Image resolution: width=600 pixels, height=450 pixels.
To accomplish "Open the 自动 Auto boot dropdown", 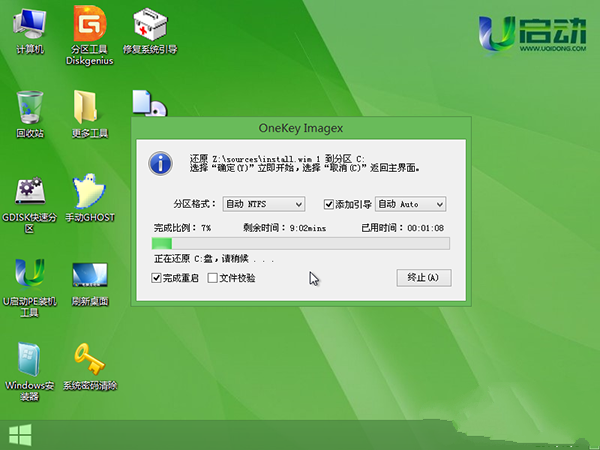I will pyautogui.click(x=411, y=204).
